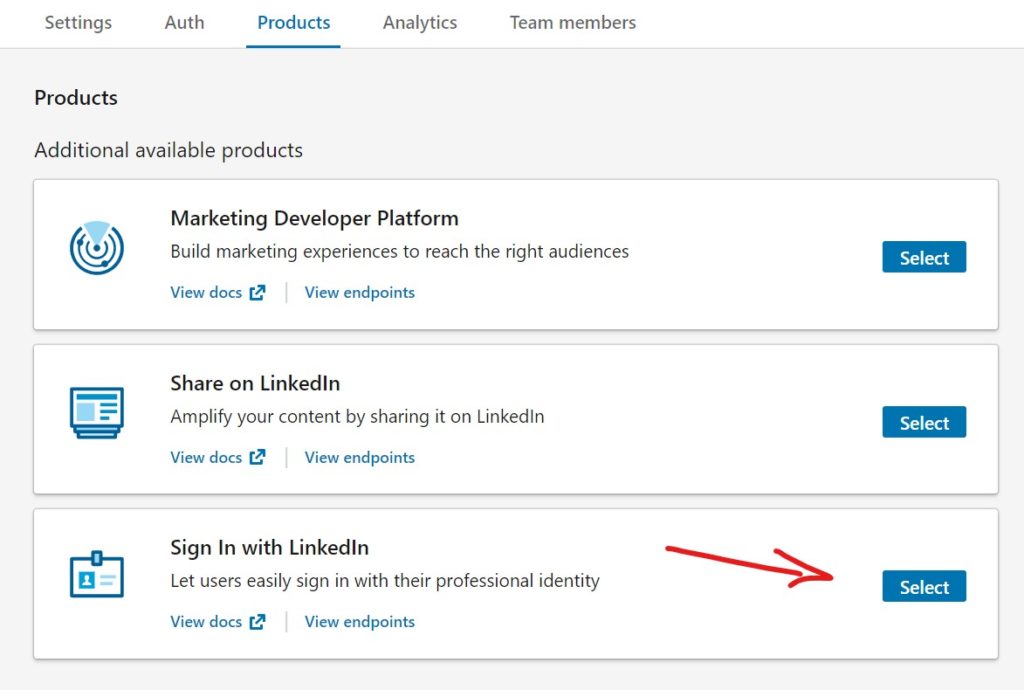Click the 'Amplify your content' description text
Viewport: 1024px width, 690px height.
357,416
